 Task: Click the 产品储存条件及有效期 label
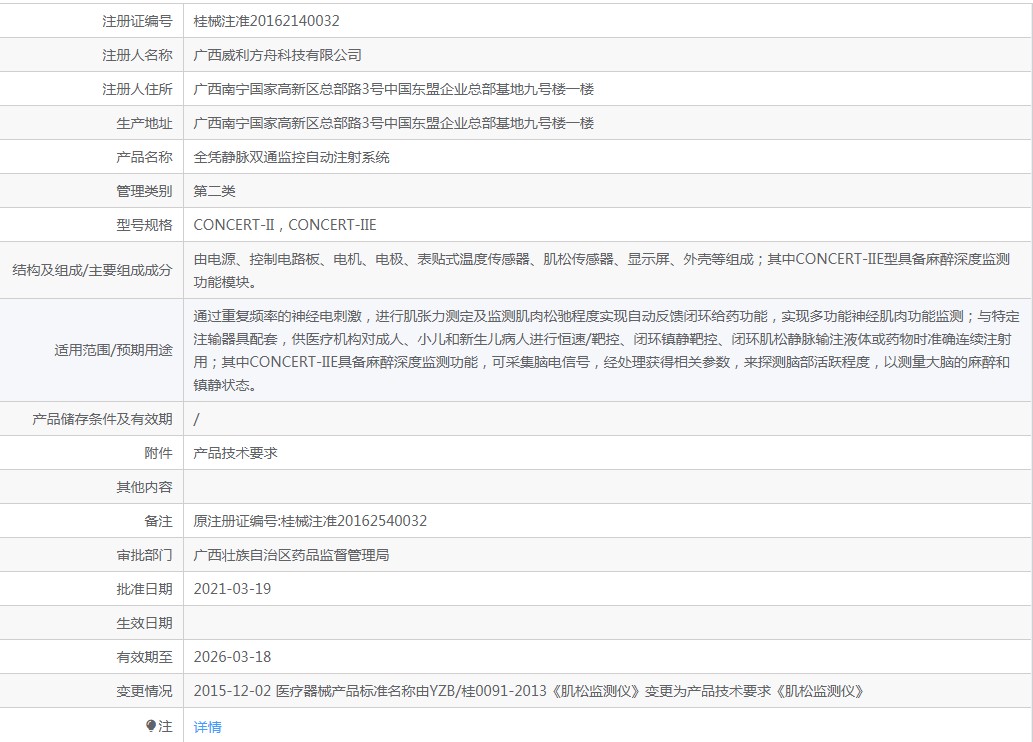[102, 419]
